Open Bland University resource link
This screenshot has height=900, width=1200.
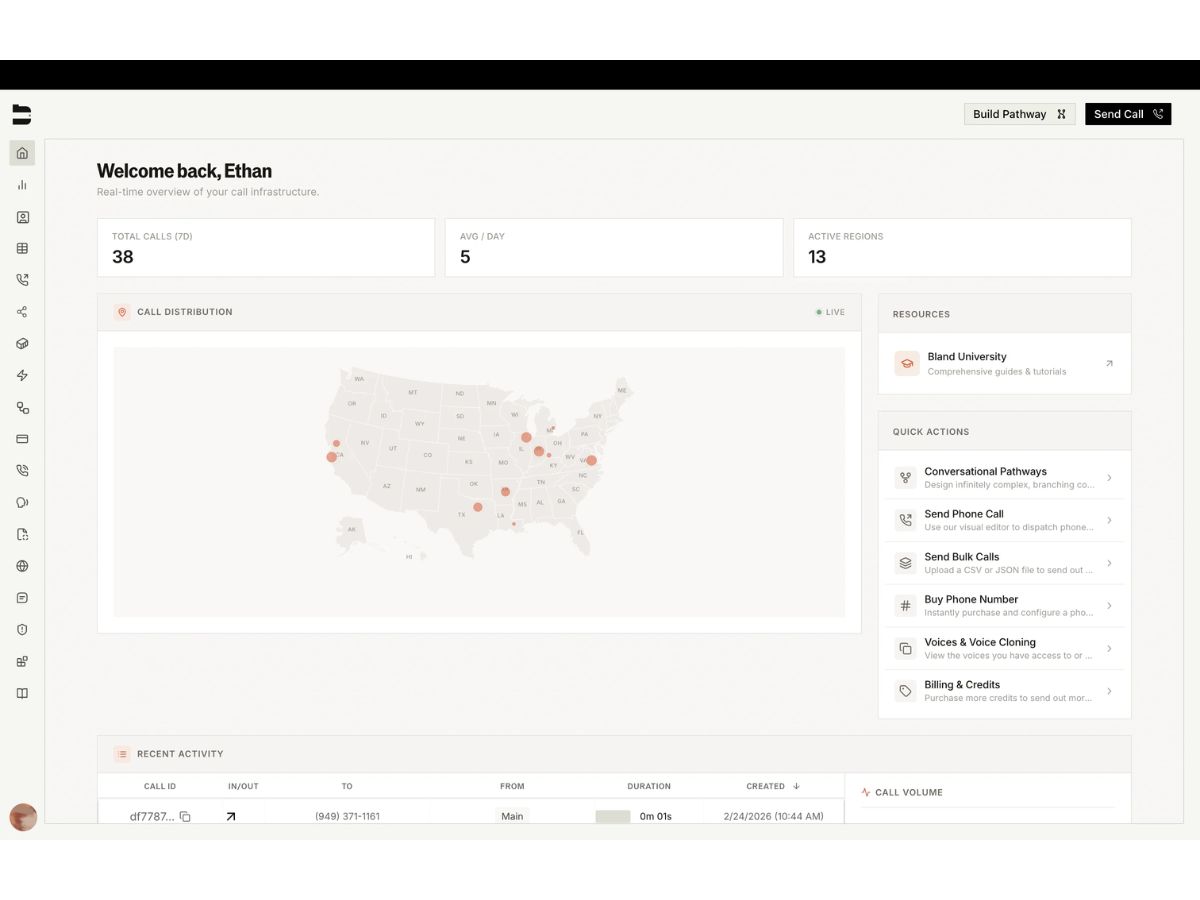point(1004,363)
